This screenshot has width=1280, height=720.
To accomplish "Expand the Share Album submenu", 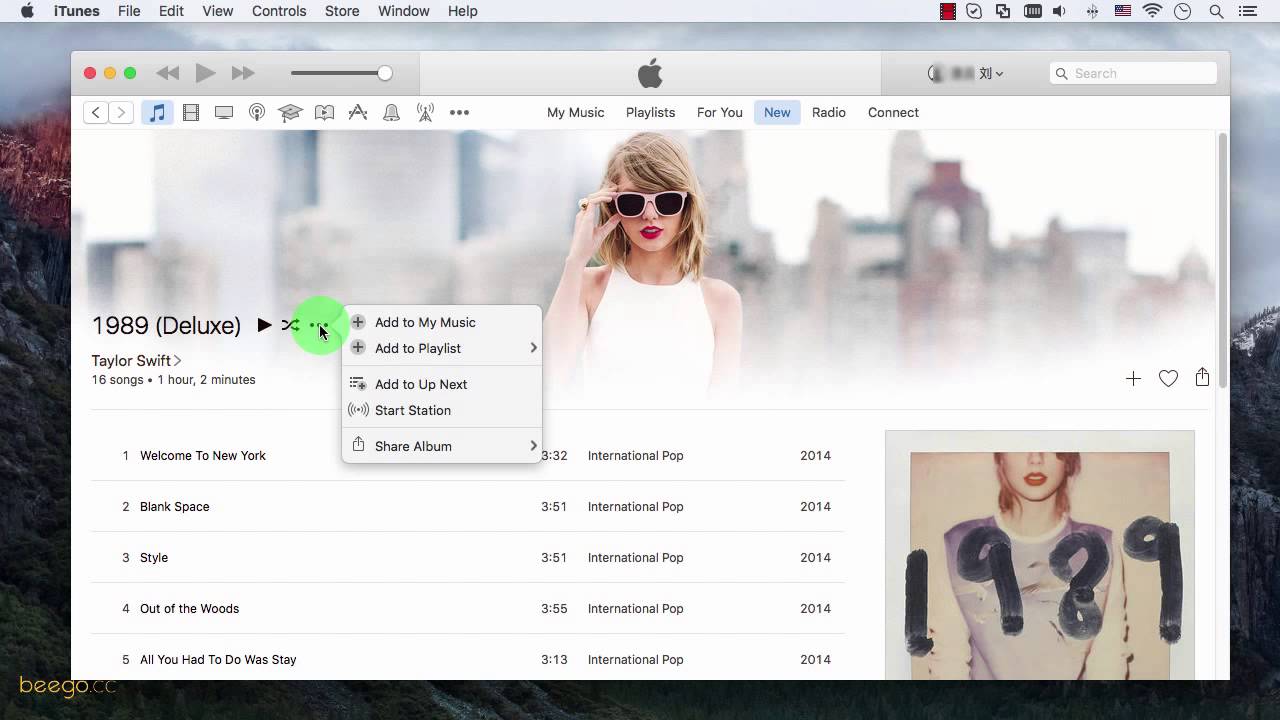I will click(x=442, y=446).
